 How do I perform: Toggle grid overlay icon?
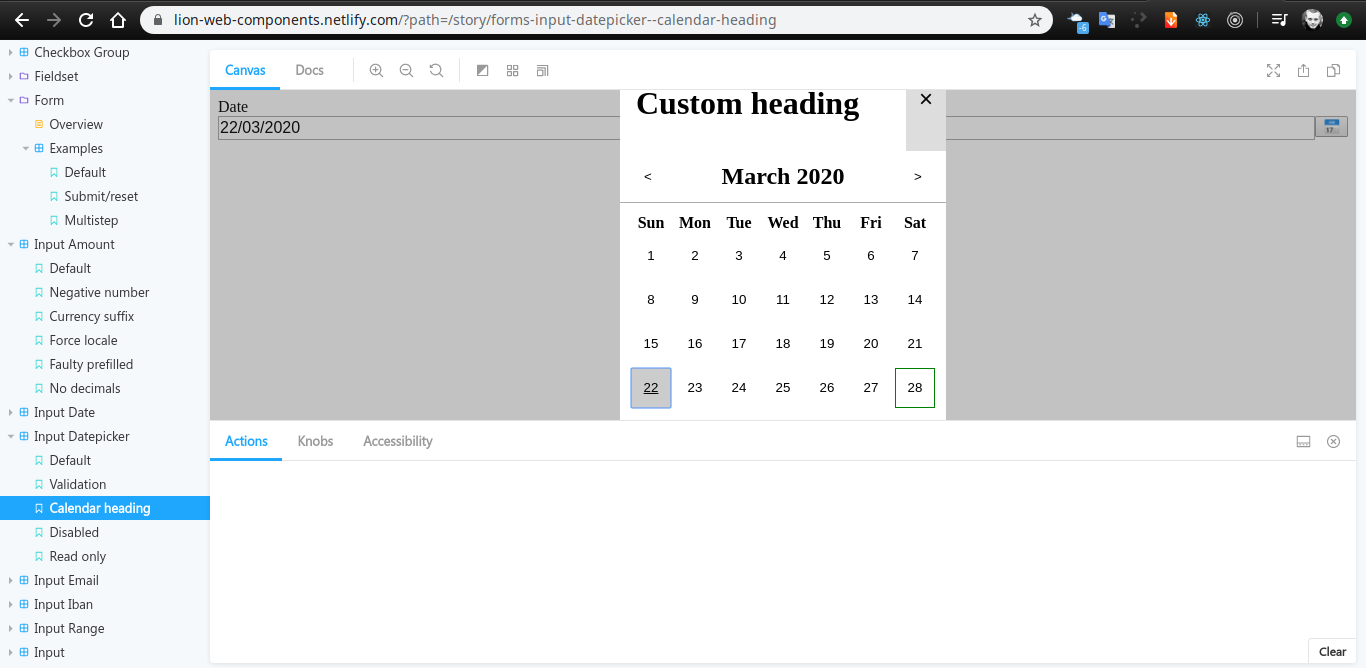513,70
